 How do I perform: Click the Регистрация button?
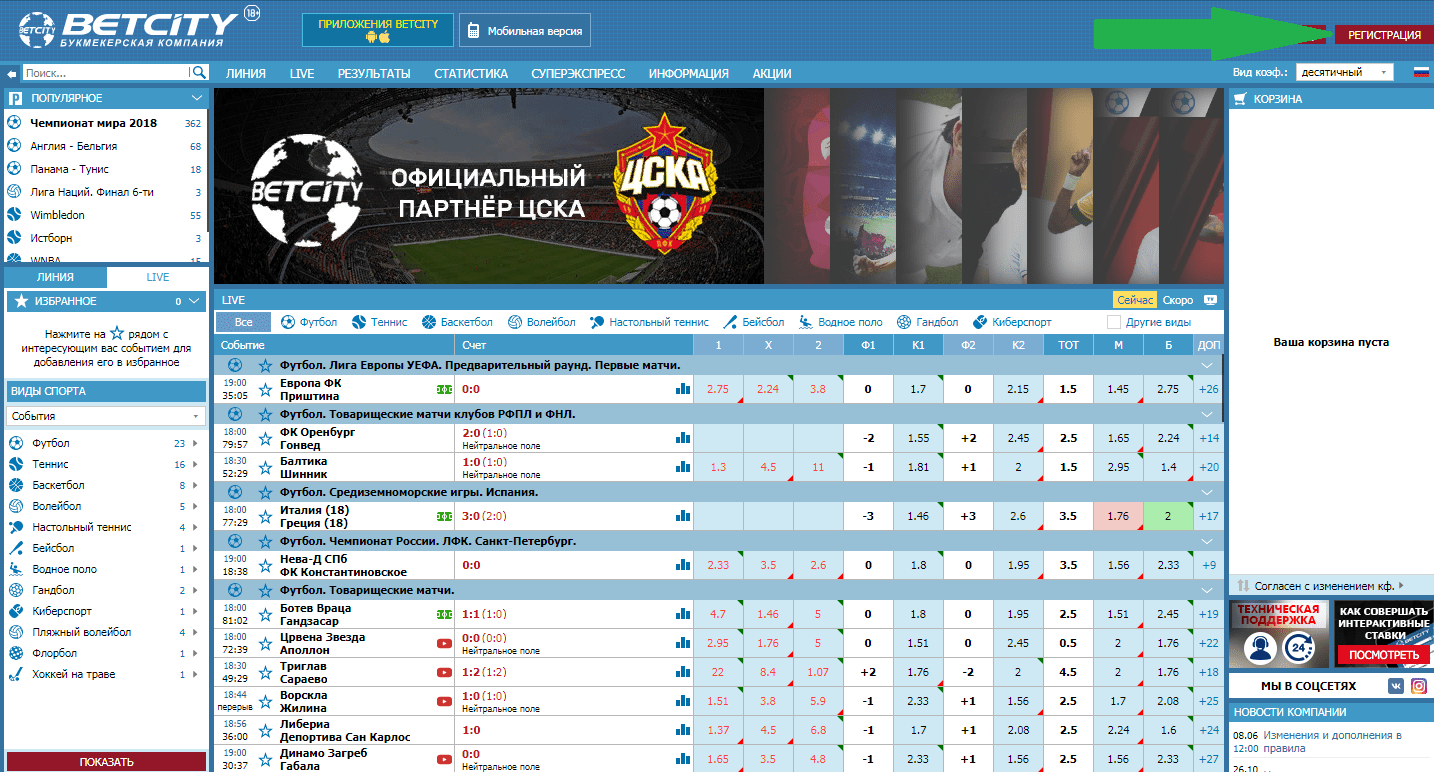click(x=1384, y=35)
